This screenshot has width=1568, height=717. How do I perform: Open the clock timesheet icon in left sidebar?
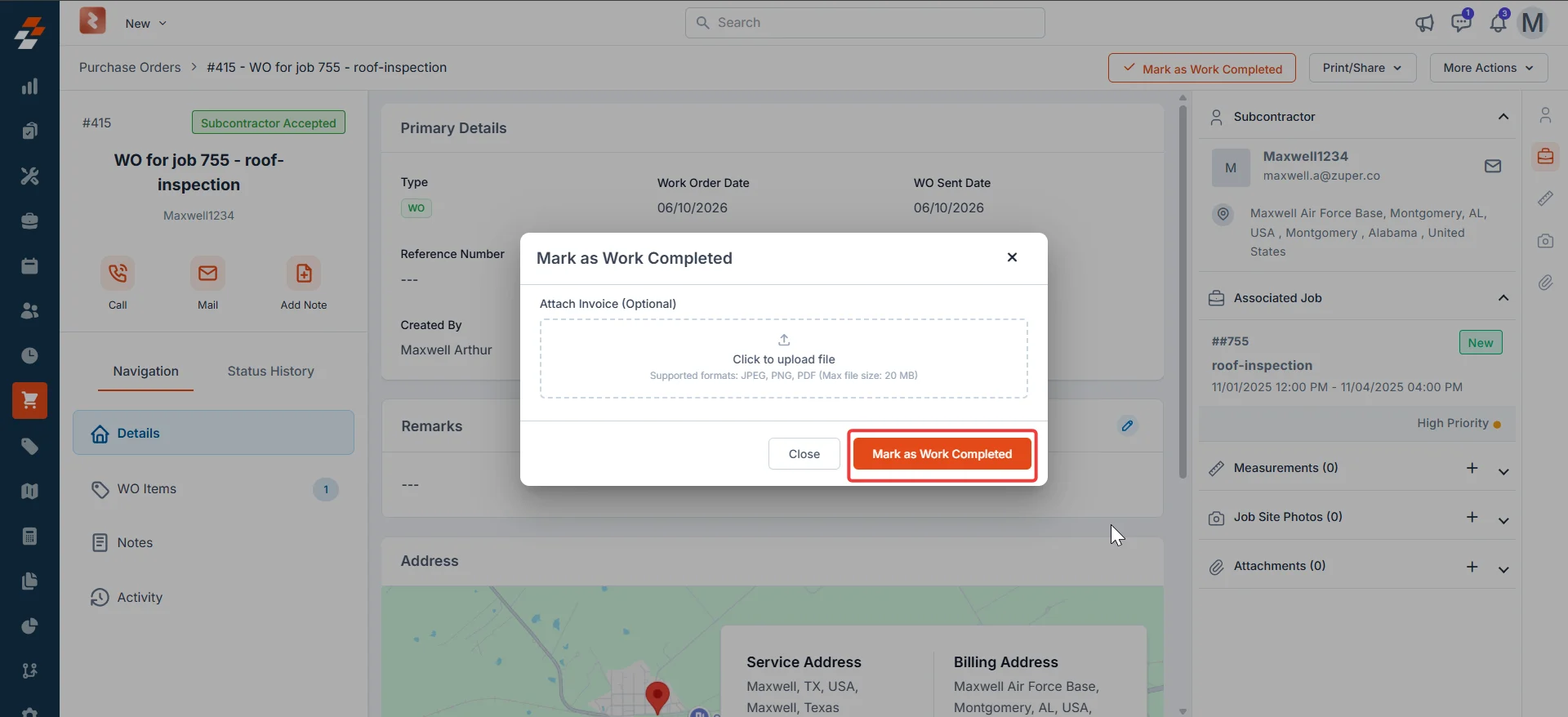[x=29, y=355]
